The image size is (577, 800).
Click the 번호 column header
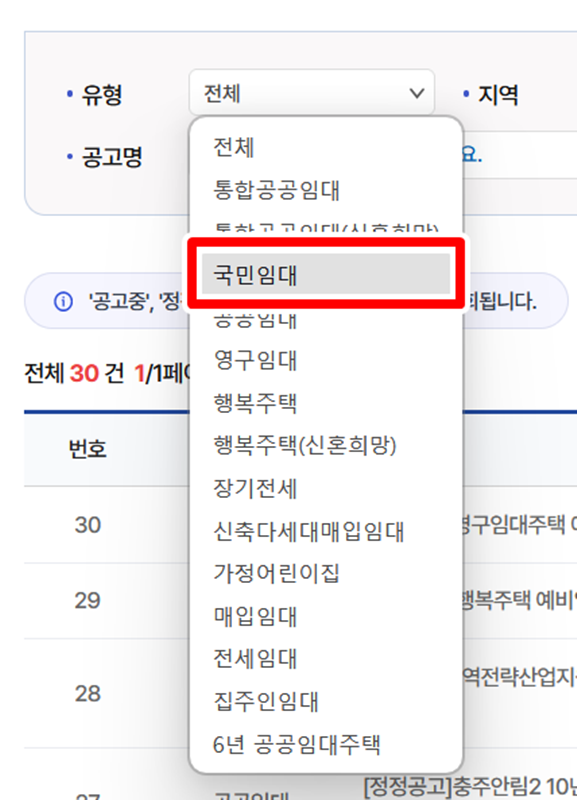(88, 449)
